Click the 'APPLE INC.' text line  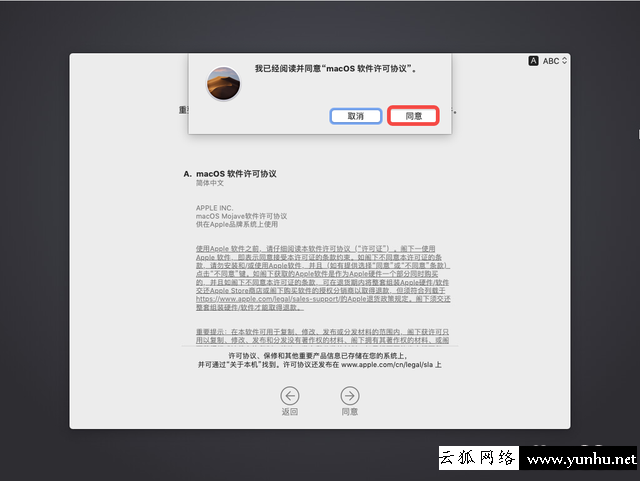(x=214, y=208)
